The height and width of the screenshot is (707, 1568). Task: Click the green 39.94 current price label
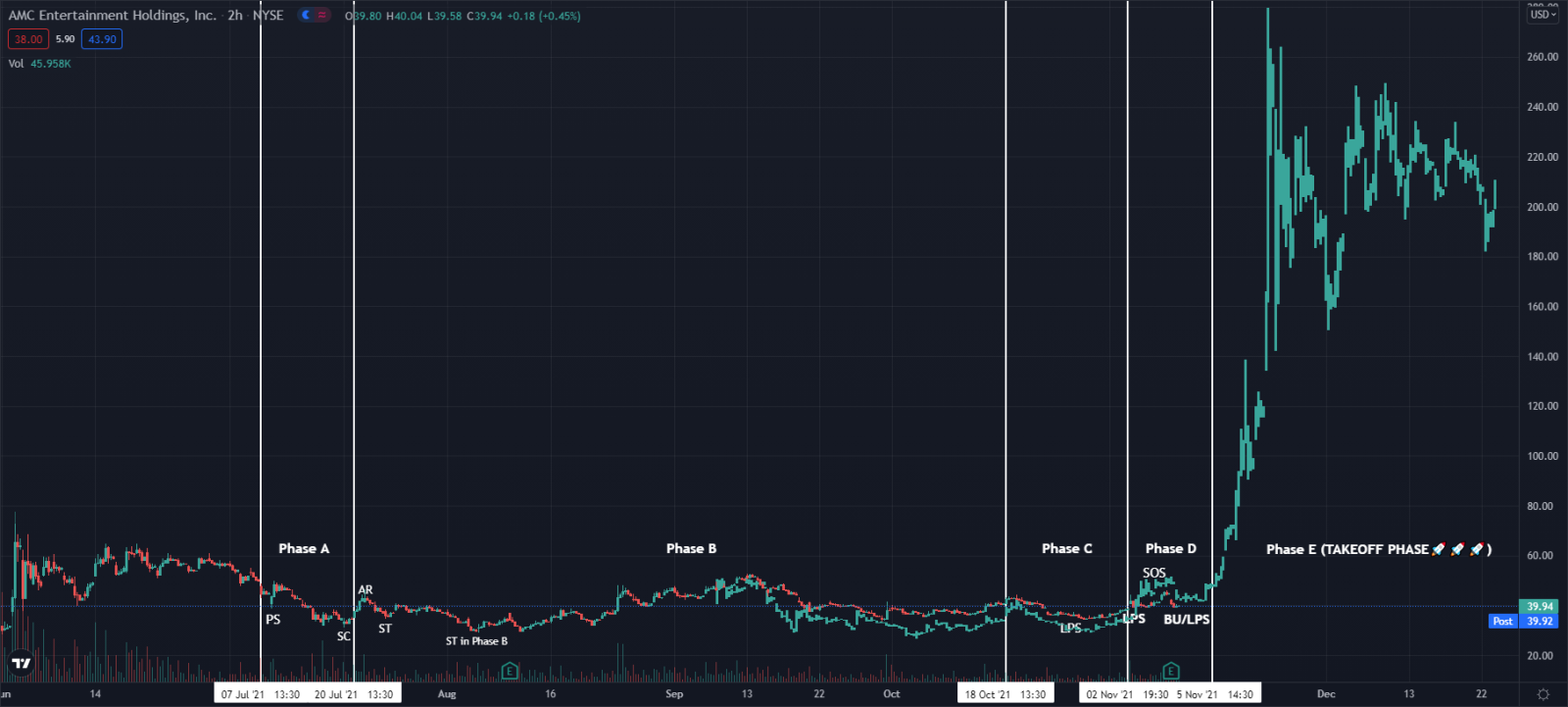click(x=1540, y=607)
